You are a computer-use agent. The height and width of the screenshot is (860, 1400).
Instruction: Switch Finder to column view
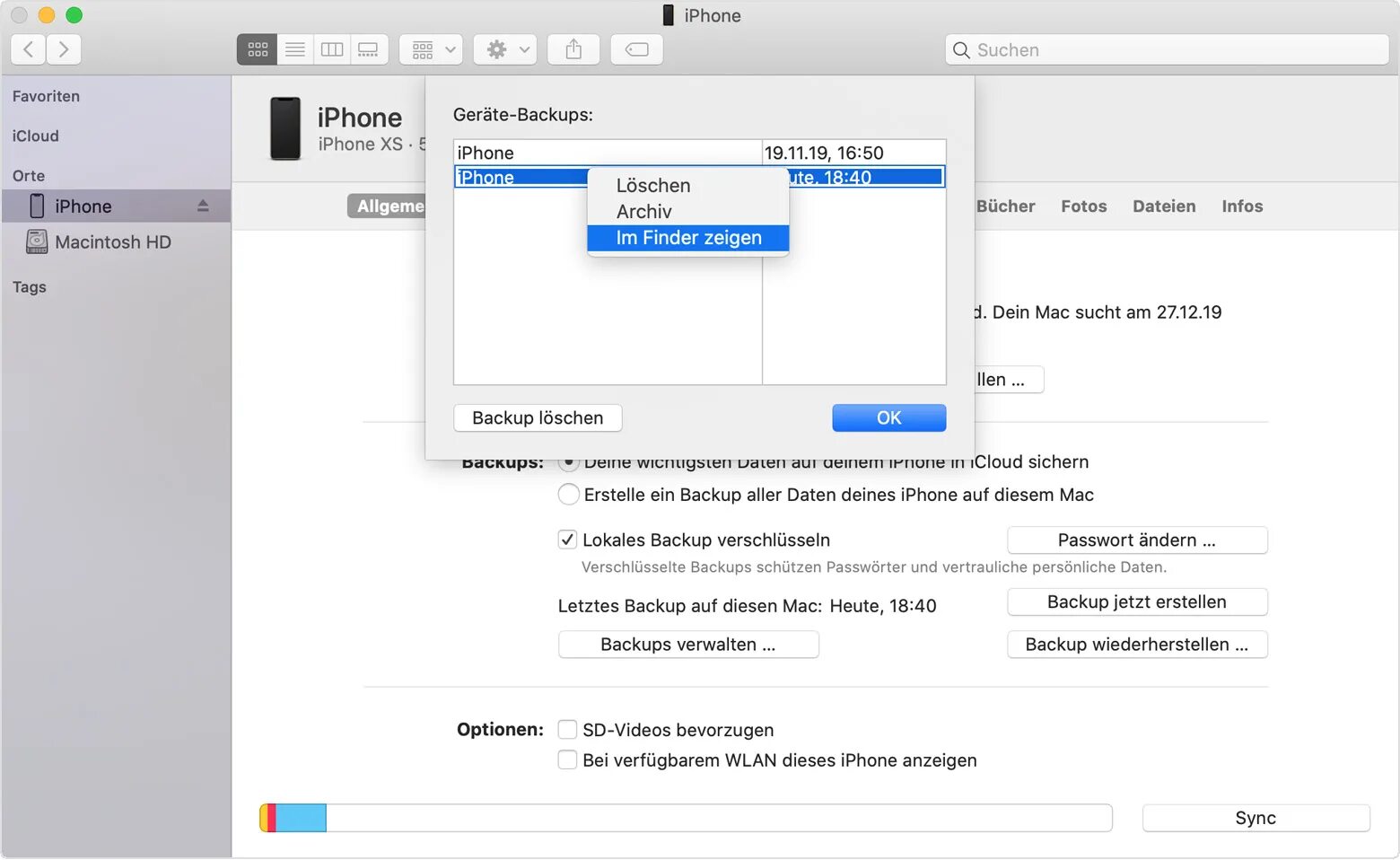[332, 49]
